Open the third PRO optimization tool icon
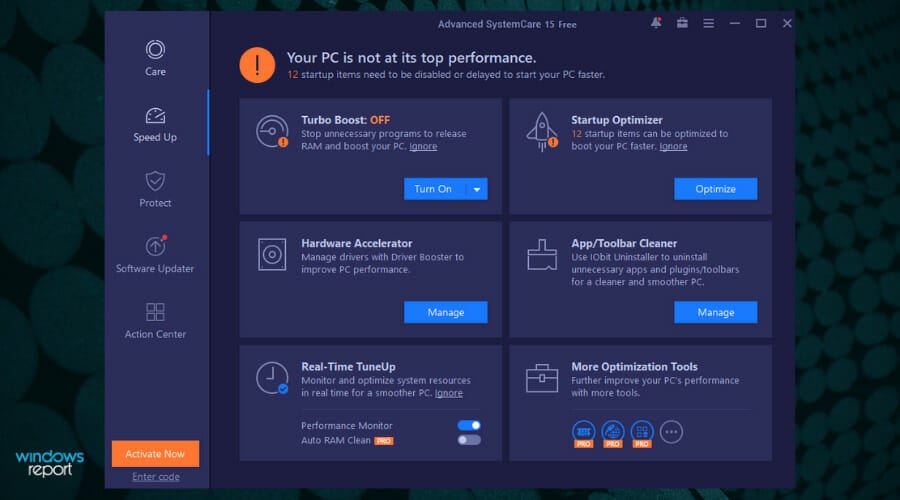The image size is (900, 500). (642, 433)
